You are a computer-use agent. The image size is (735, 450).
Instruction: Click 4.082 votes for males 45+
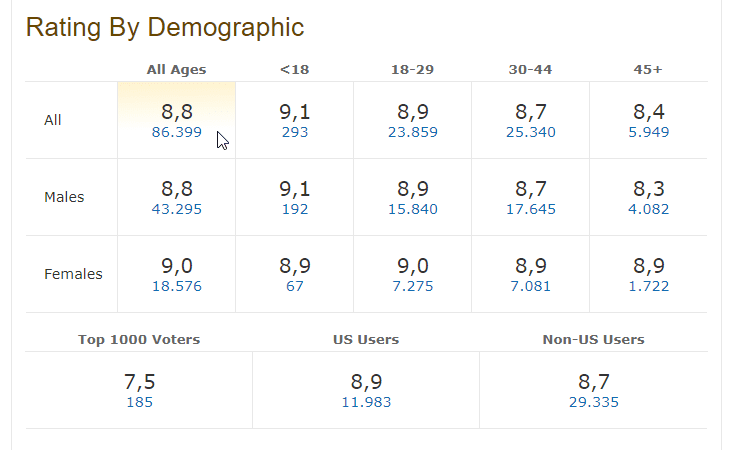coord(648,209)
